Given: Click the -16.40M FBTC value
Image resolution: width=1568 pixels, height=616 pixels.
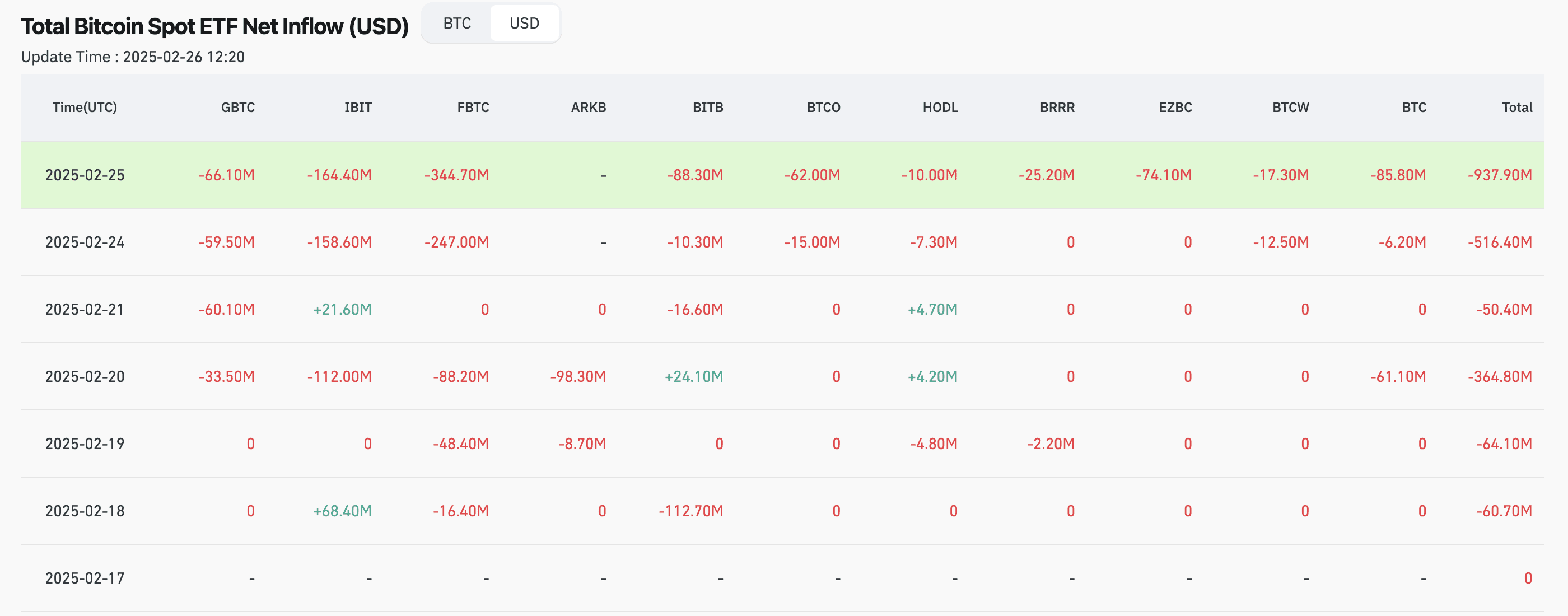Looking at the screenshot, I should pos(461,511).
